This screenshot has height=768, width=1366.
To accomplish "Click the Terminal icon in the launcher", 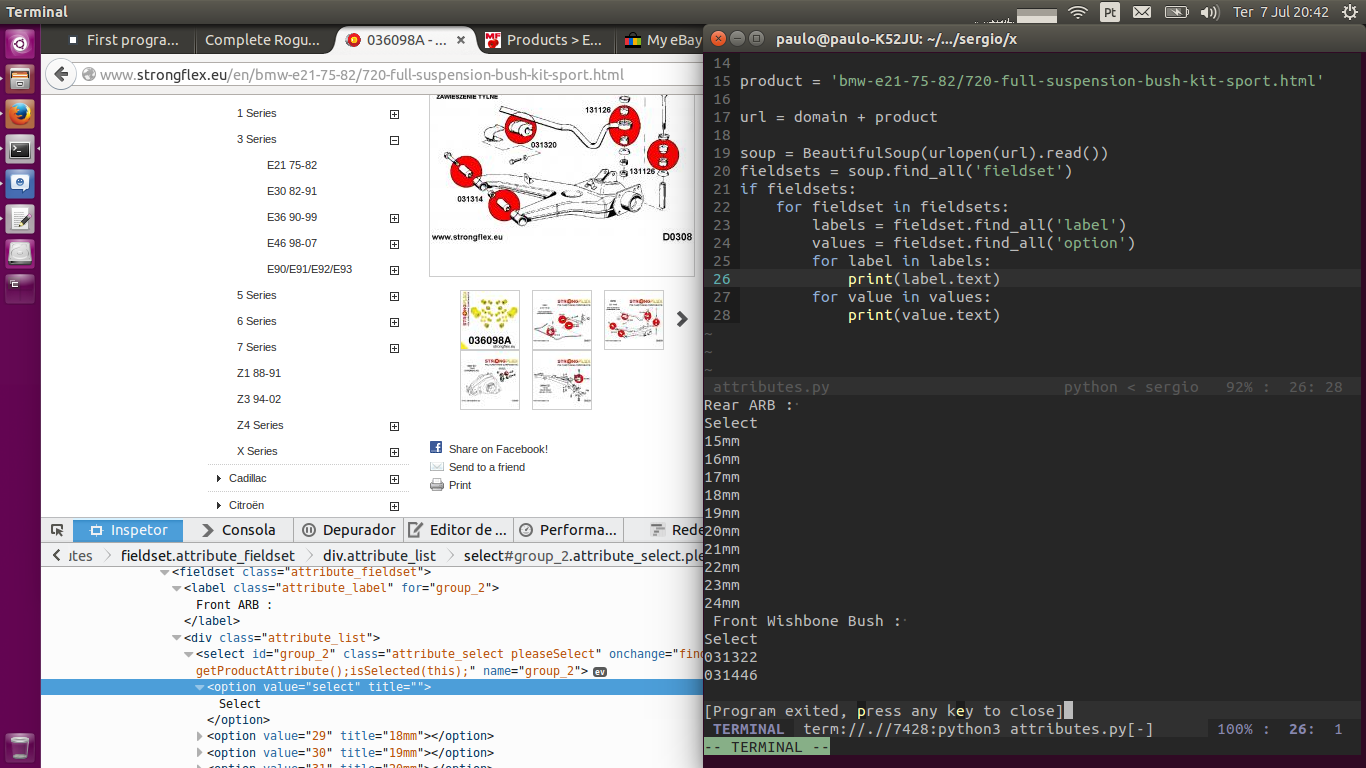I will (x=20, y=149).
